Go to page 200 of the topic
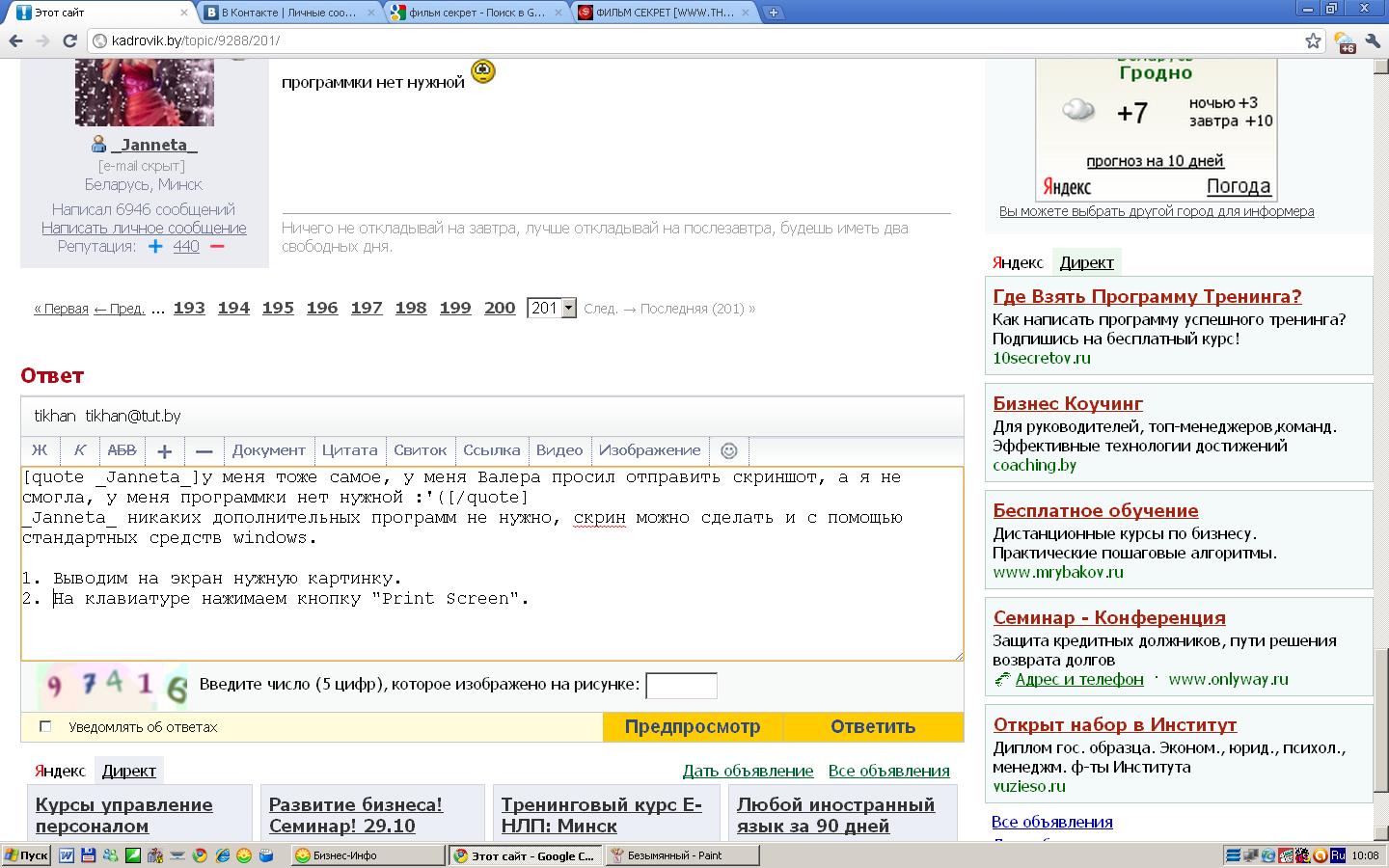 click(500, 308)
